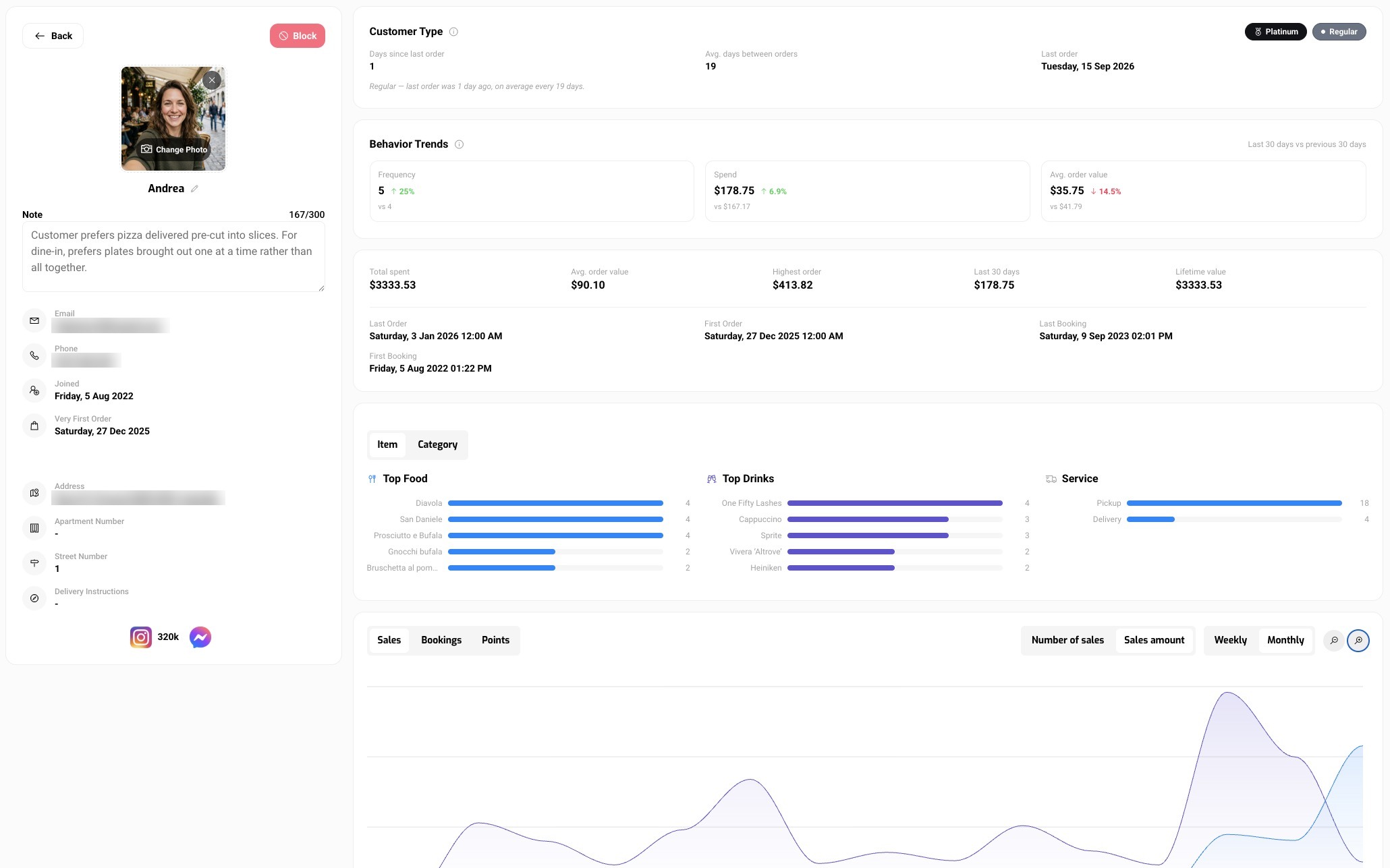
Task: Click the Prosciutto e Bufala row
Action: tap(529, 536)
